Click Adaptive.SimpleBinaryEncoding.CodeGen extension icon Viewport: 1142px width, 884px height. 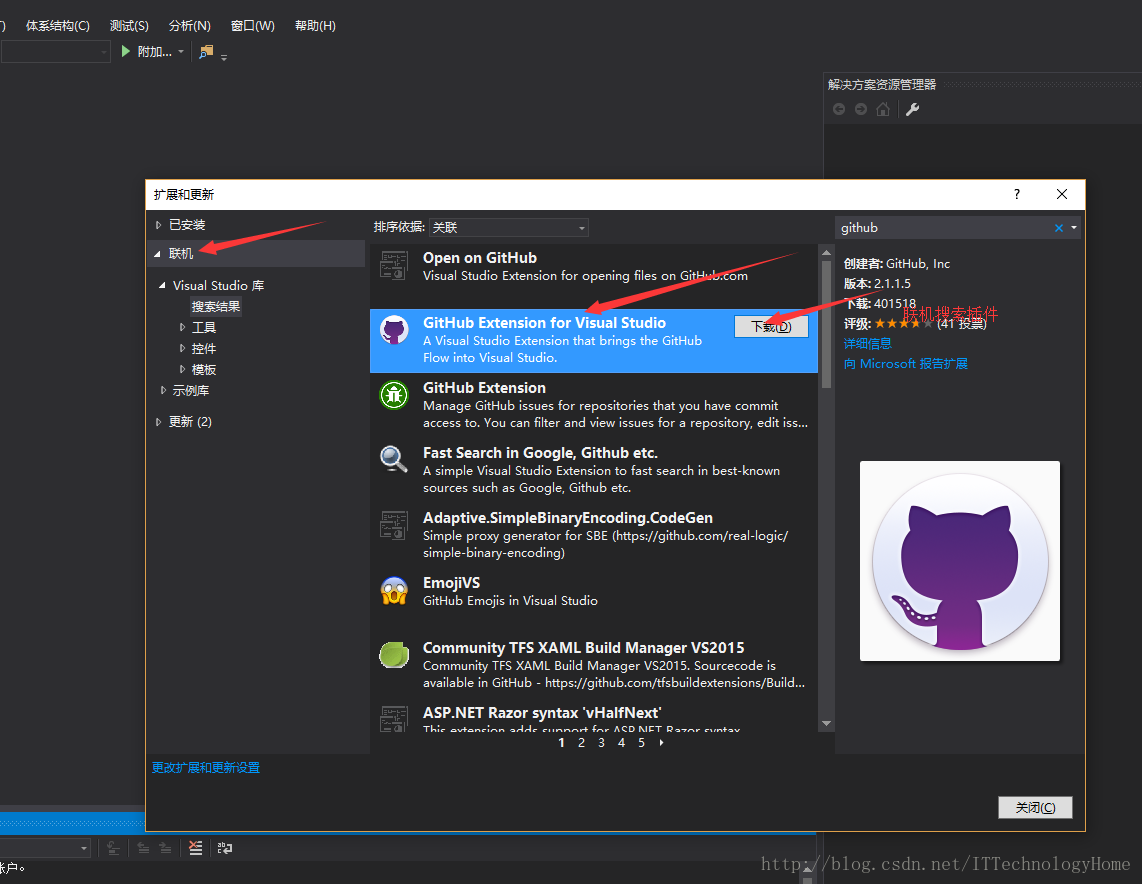tap(394, 525)
